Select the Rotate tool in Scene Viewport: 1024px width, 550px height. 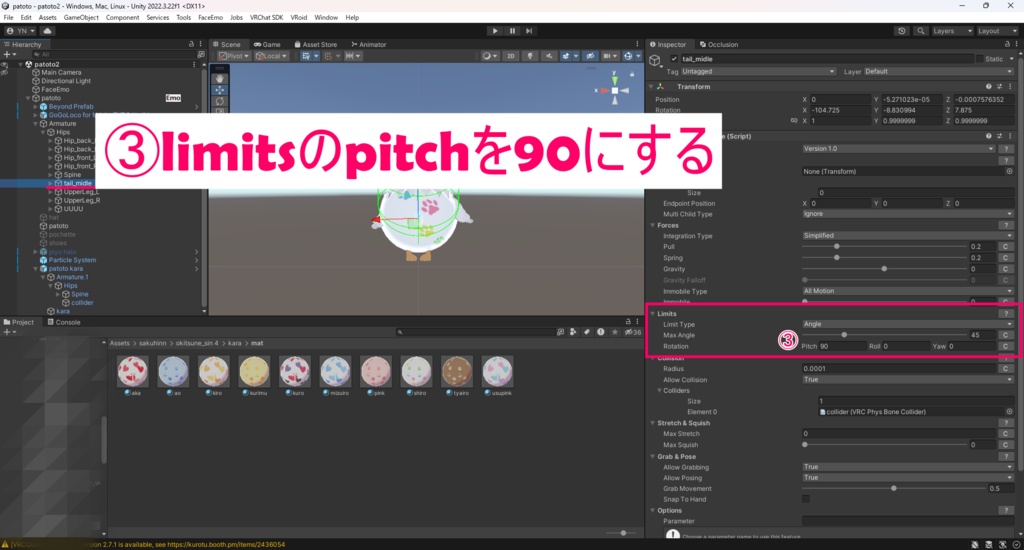point(219,102)
